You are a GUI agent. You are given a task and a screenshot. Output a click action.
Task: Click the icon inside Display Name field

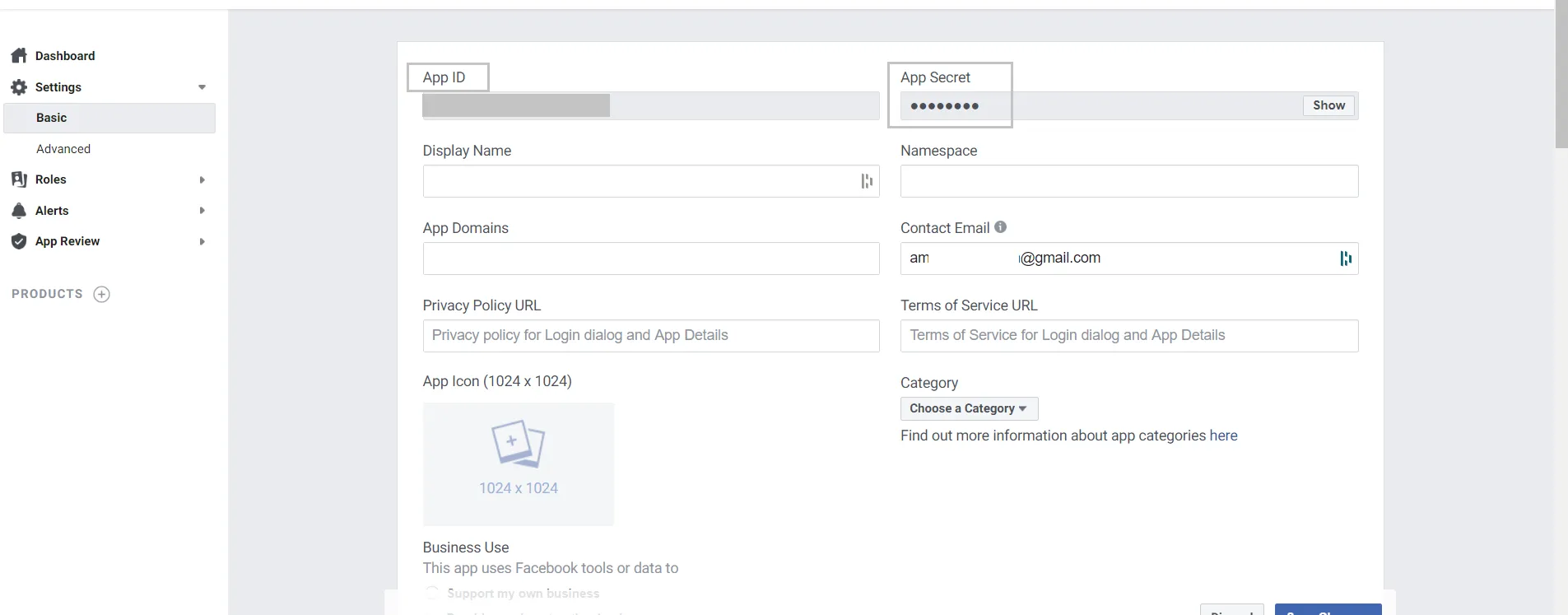coord(866,181)
